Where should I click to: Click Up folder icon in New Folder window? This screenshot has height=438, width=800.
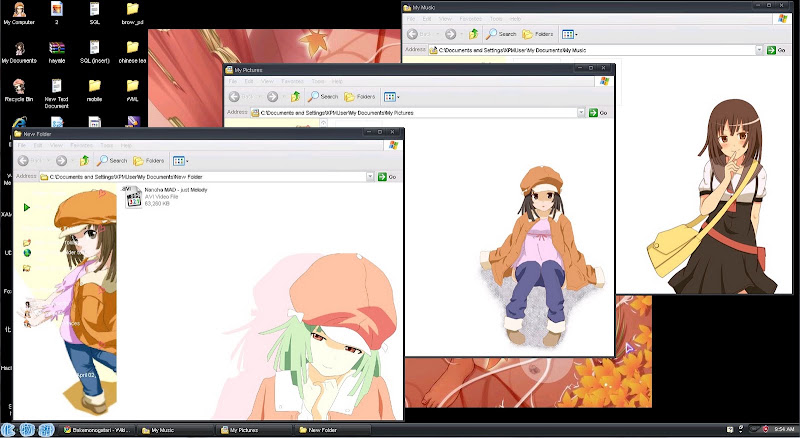[x=84, y=161]
